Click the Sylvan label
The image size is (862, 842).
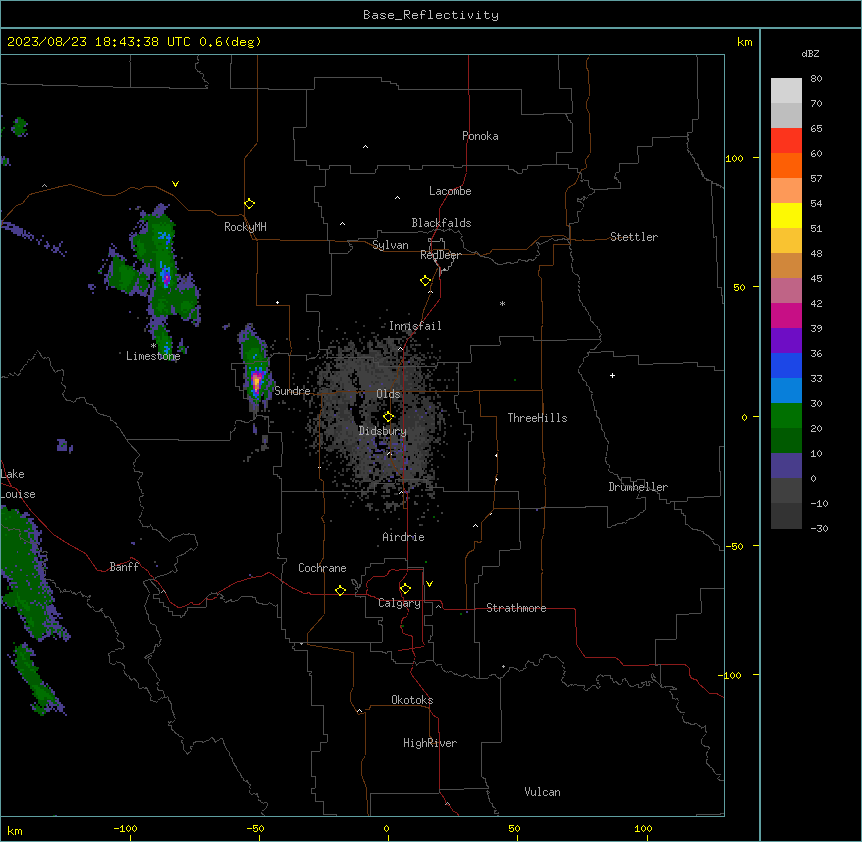click(x=390, y=245)
